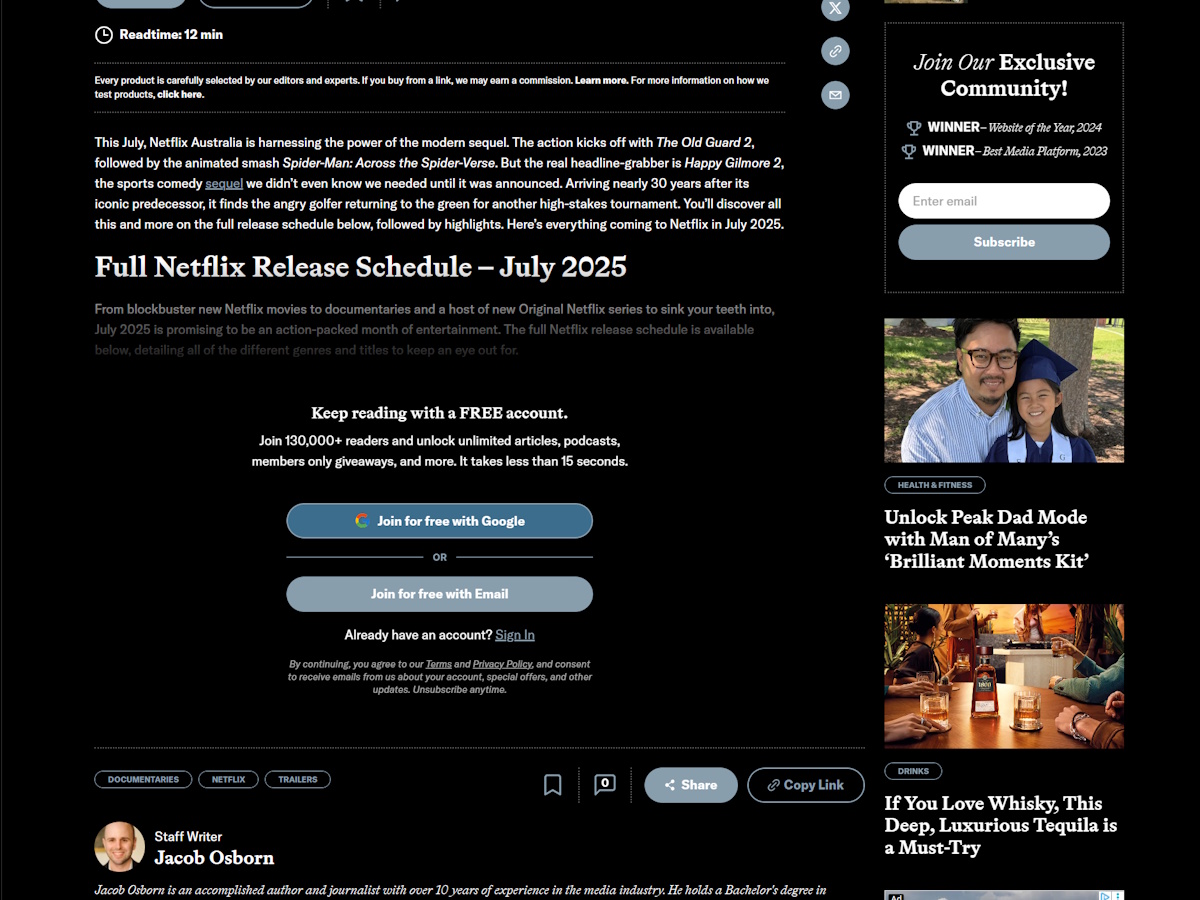Share article on X (Twitter) icon

[x=835, y=8]
